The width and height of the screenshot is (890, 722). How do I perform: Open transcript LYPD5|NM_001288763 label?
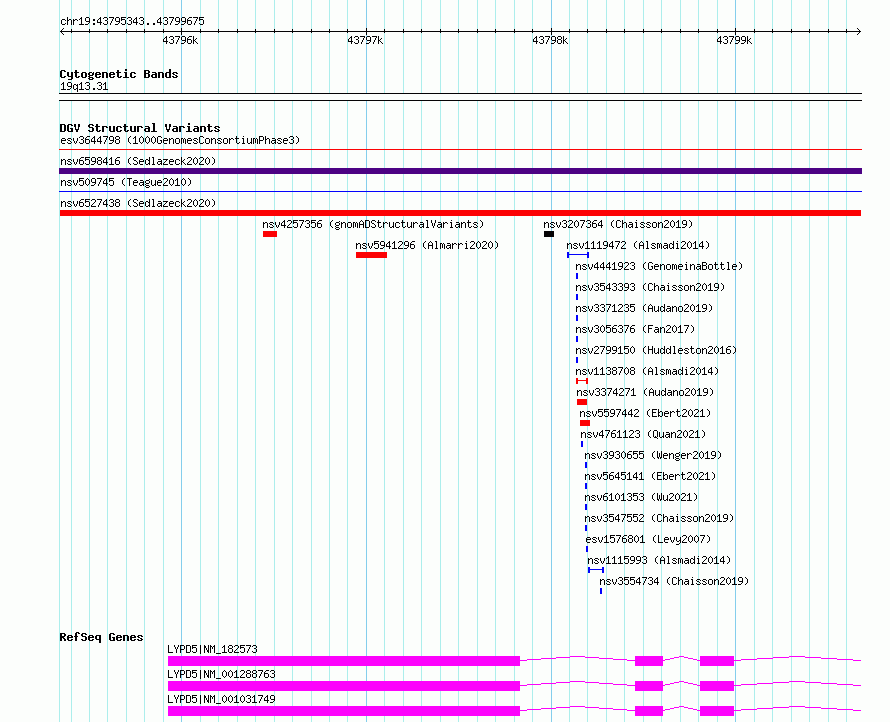[221, 674]
